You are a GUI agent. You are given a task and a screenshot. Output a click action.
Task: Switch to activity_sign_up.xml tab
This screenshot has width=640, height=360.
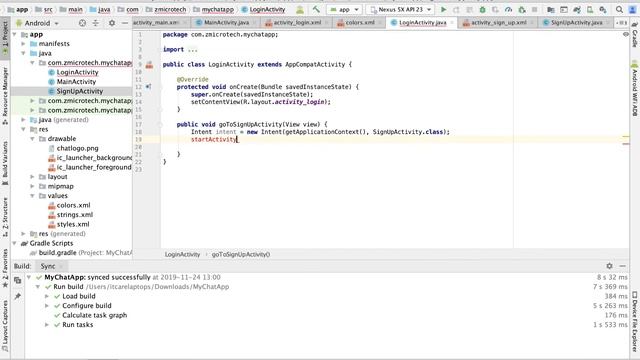click(498, 23)
